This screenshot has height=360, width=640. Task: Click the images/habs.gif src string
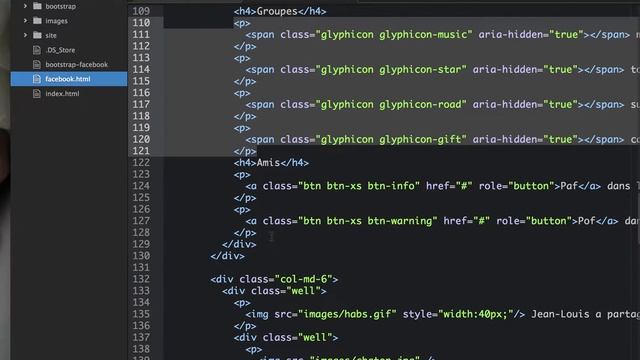tap(347, 314)
